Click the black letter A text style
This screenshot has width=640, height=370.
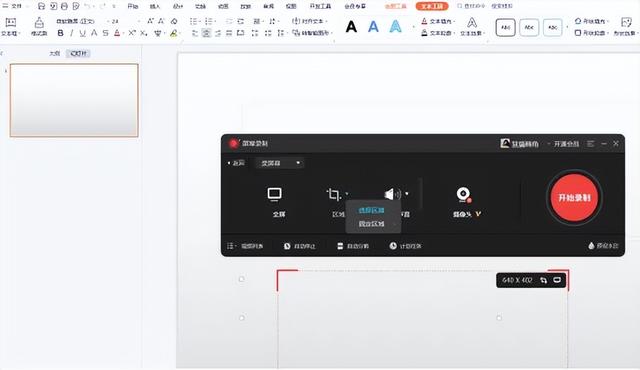point(351,27)
